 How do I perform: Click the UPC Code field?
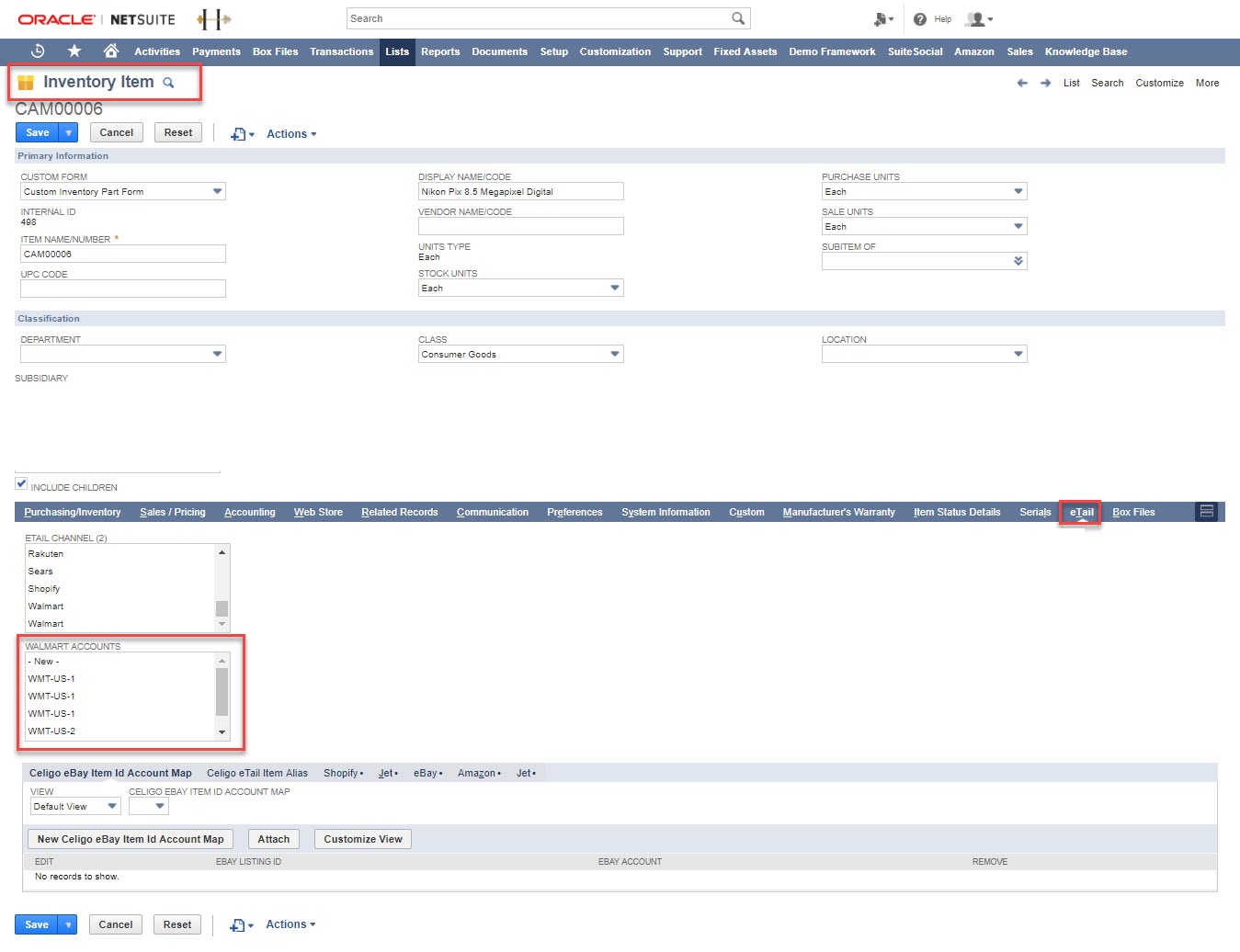123,289
